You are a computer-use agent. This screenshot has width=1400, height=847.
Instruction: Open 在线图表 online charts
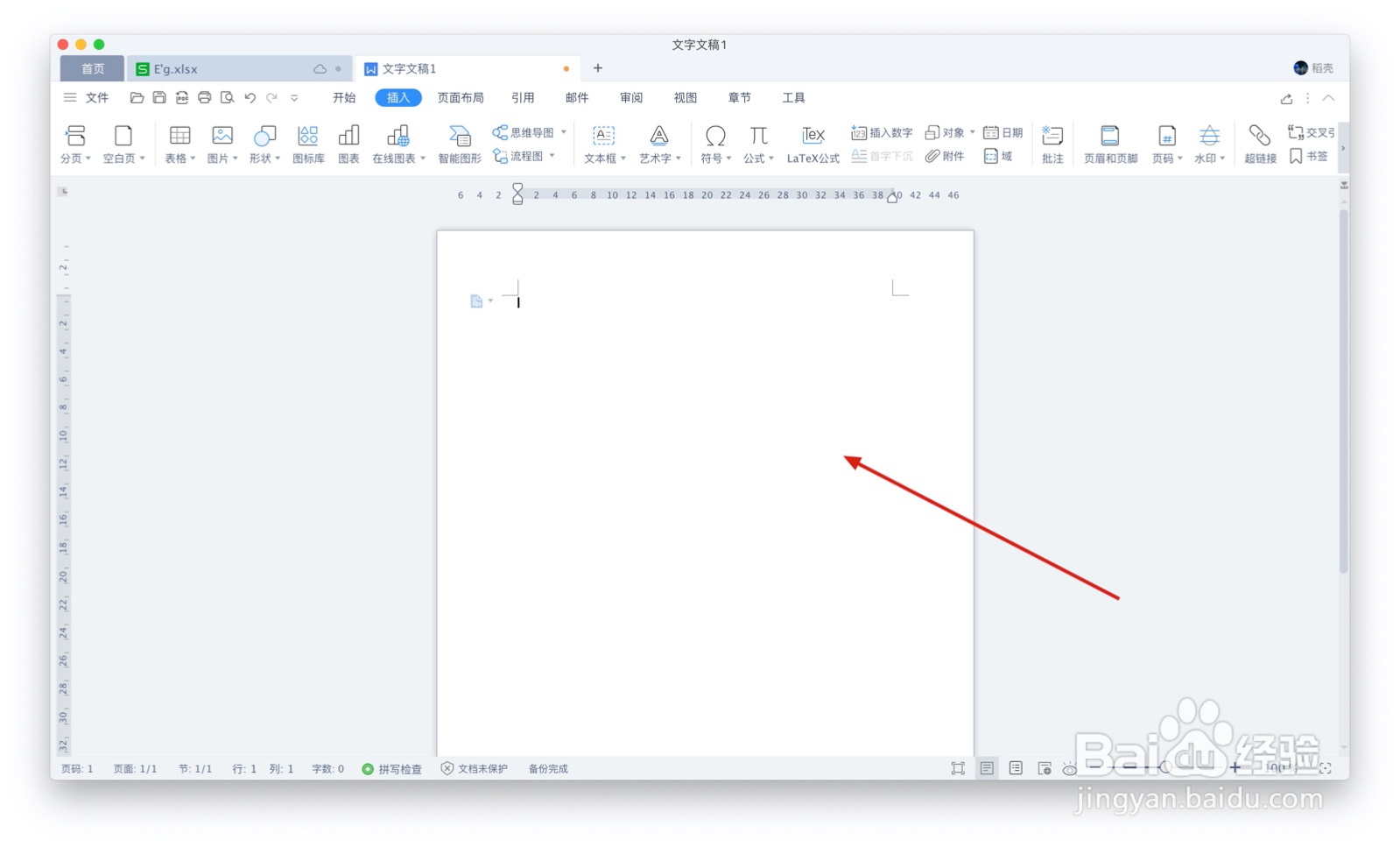pyautogui.click(x=398, y=145)
